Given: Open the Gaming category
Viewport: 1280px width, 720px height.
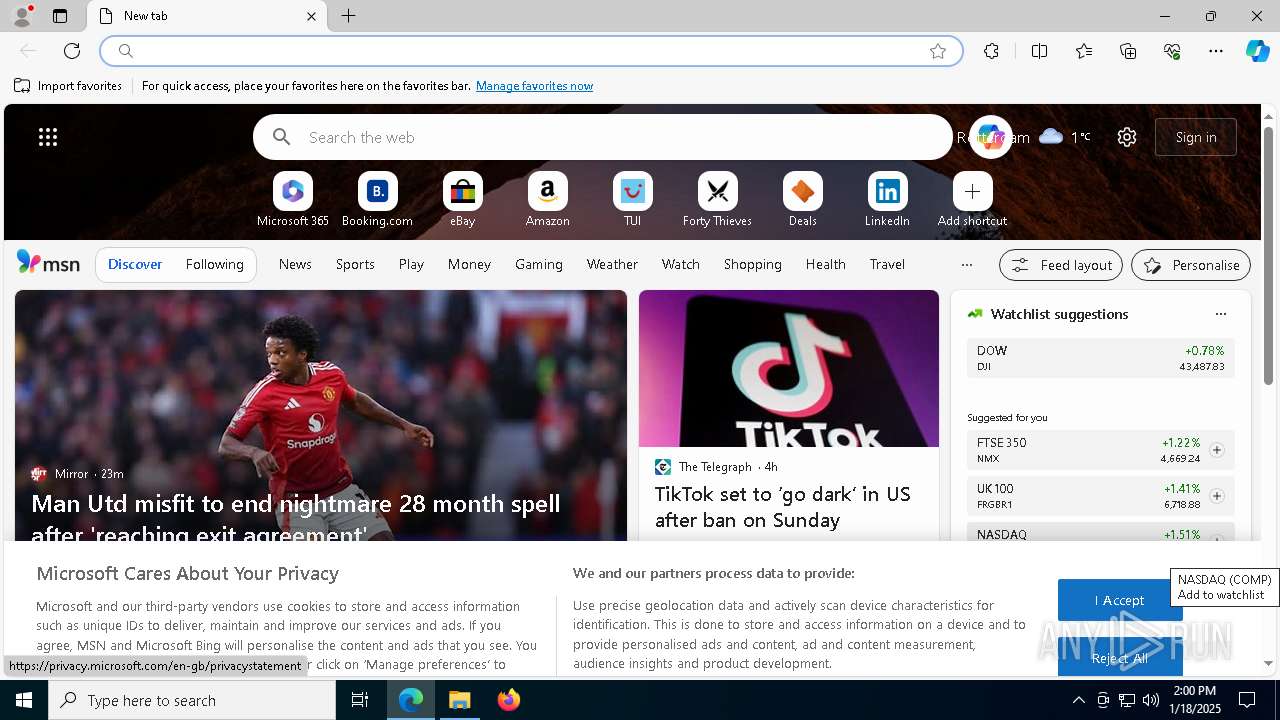Looking at the screenshot, I should [x=539, y=264].
